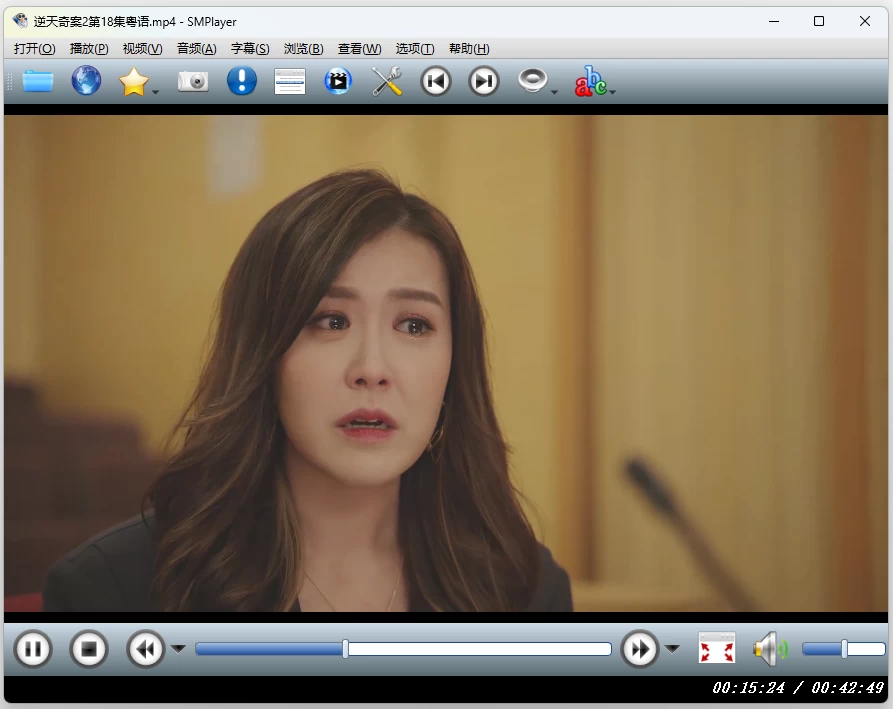Click the rewind button
The width and height of the screenshot is (893, 709).
145,649
